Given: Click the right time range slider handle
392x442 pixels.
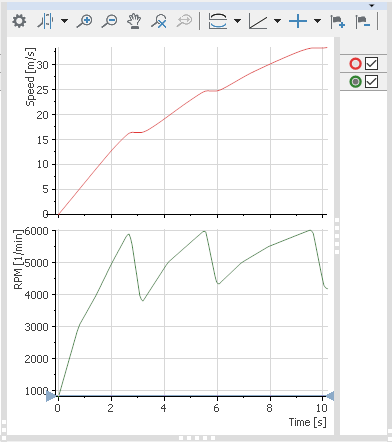Looking at the screenshot, I should click(x=330, y=396).
